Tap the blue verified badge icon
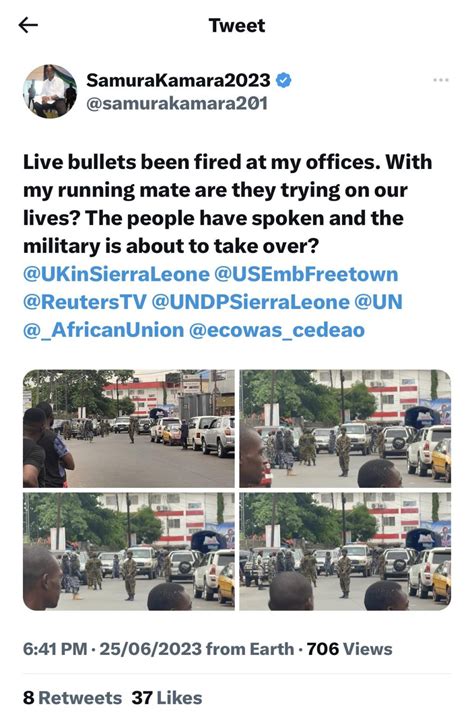Viewport: 474px width, 719px height. point(284,81)
